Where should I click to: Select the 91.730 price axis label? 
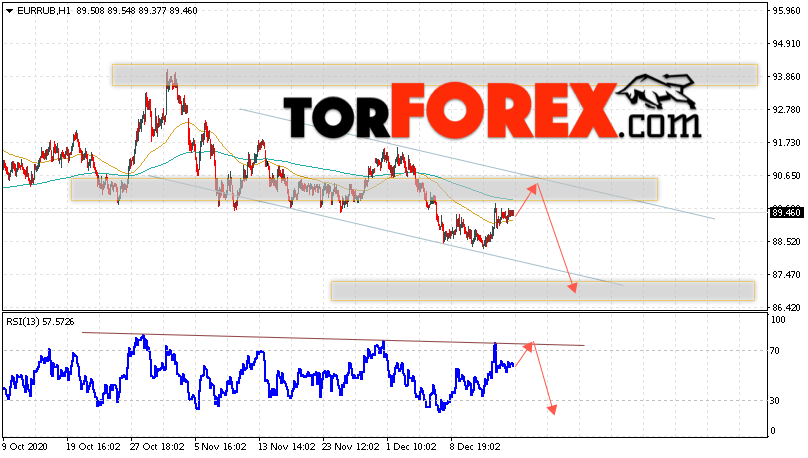pyautogui.click(x=786, y=143)
